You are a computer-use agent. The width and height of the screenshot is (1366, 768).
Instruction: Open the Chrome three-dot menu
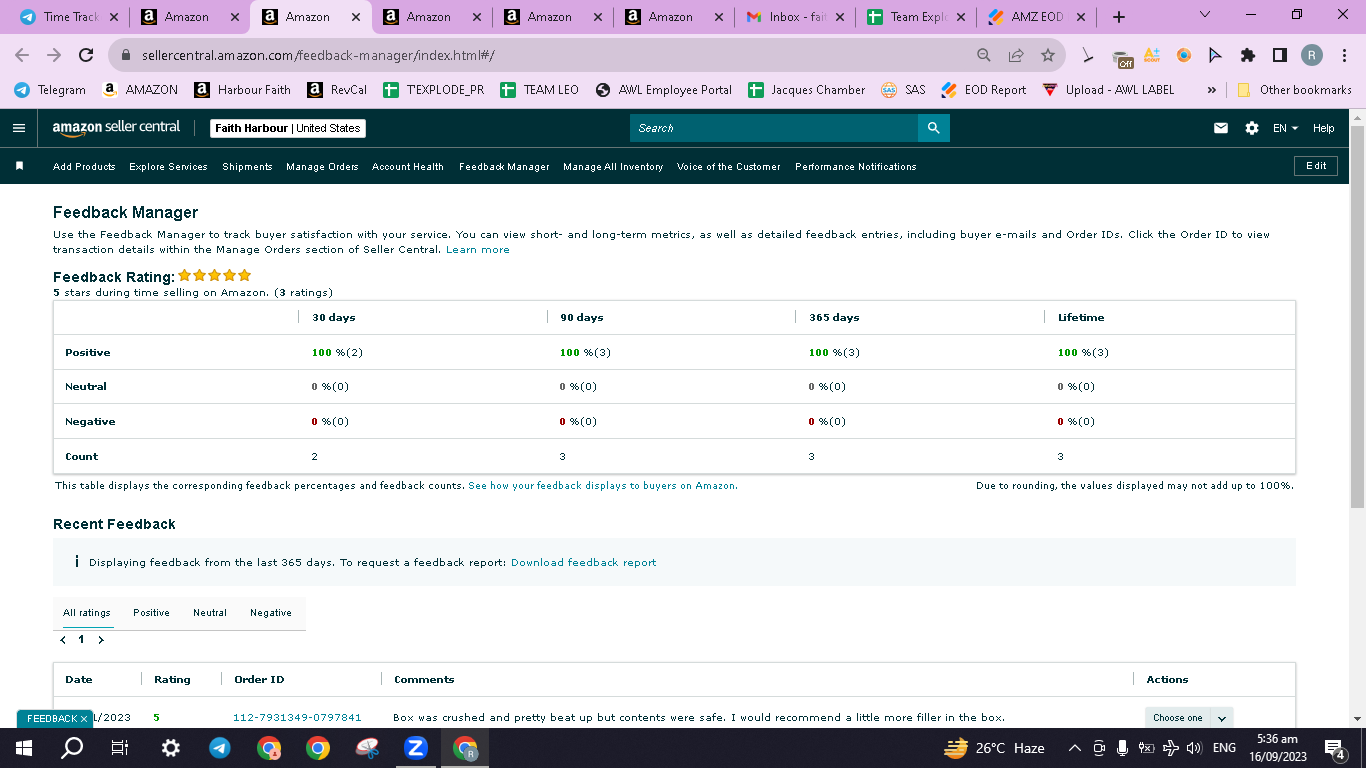click(x=1343, y=55)
